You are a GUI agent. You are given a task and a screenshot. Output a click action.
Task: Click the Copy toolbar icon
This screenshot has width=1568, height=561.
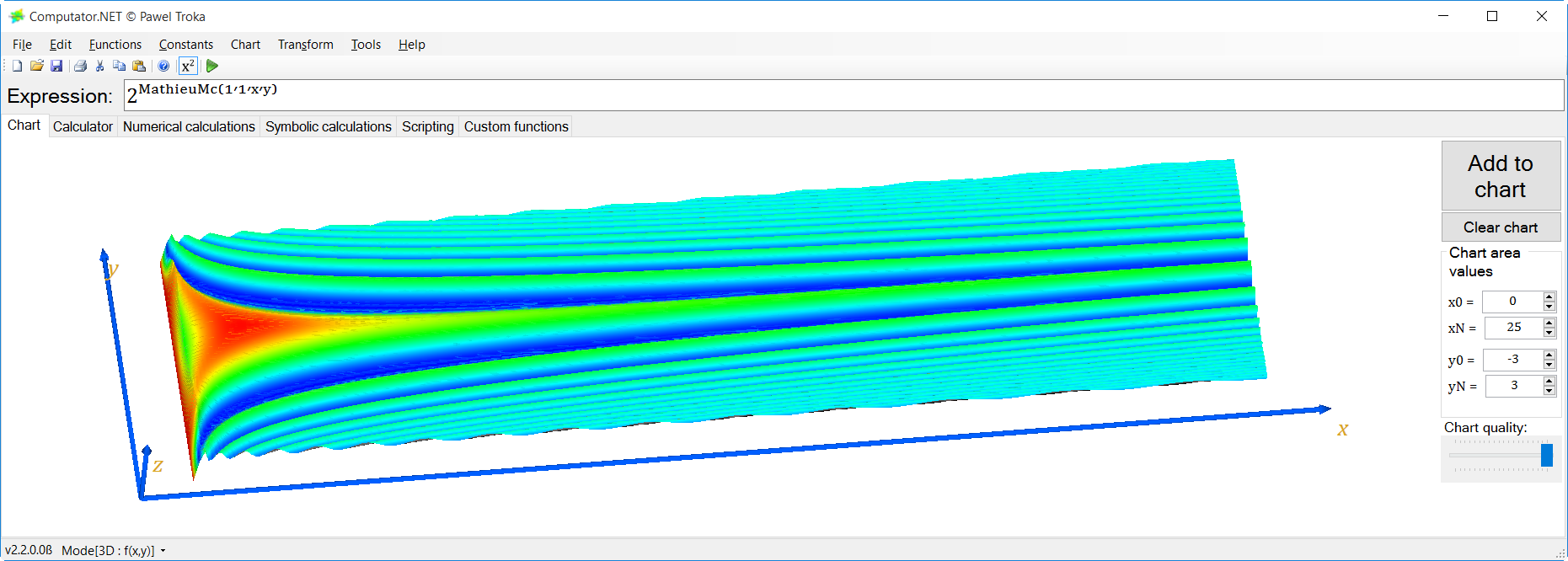[120, 66]
